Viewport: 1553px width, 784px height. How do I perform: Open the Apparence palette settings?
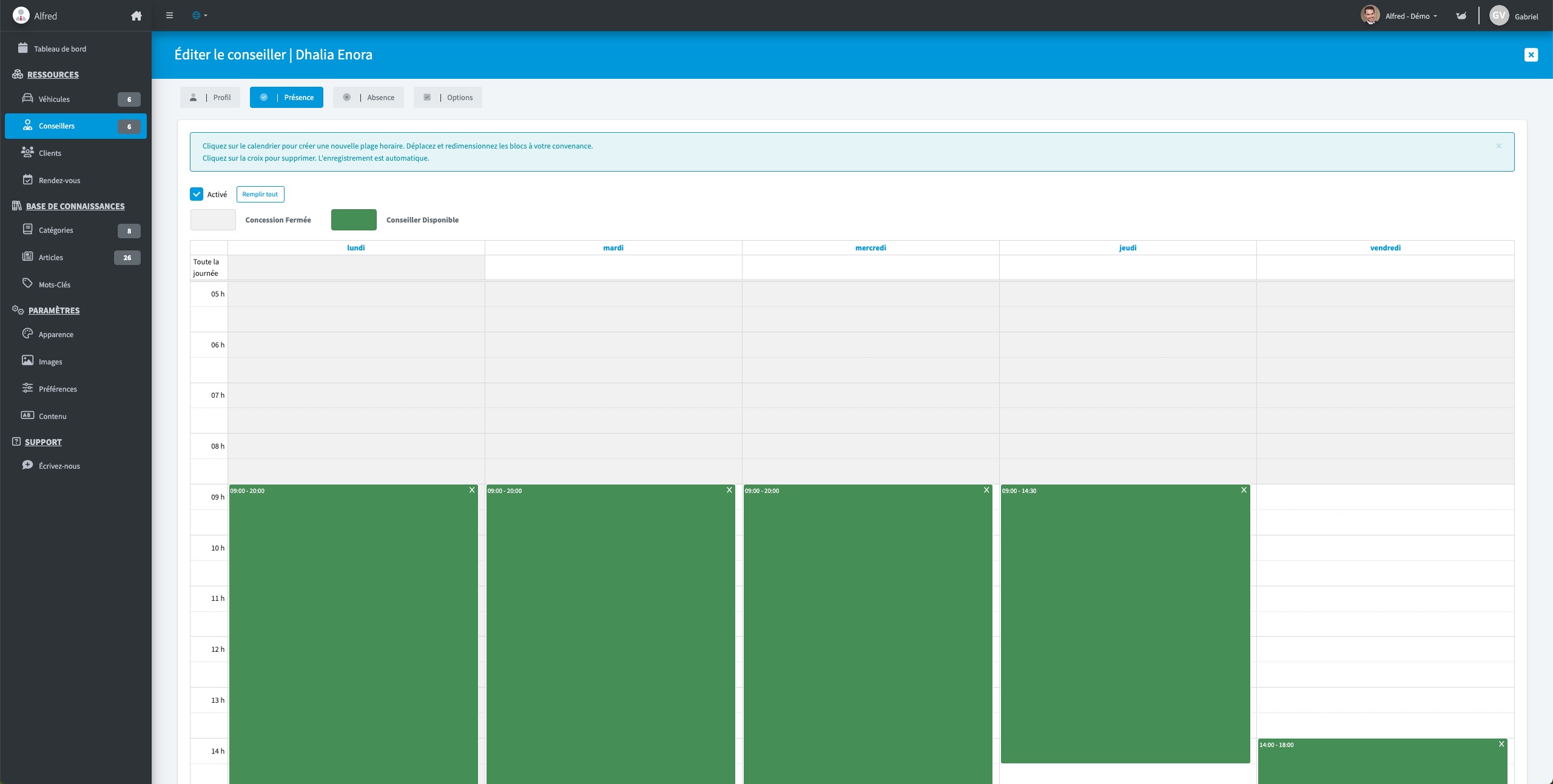(x=56, y=334)
